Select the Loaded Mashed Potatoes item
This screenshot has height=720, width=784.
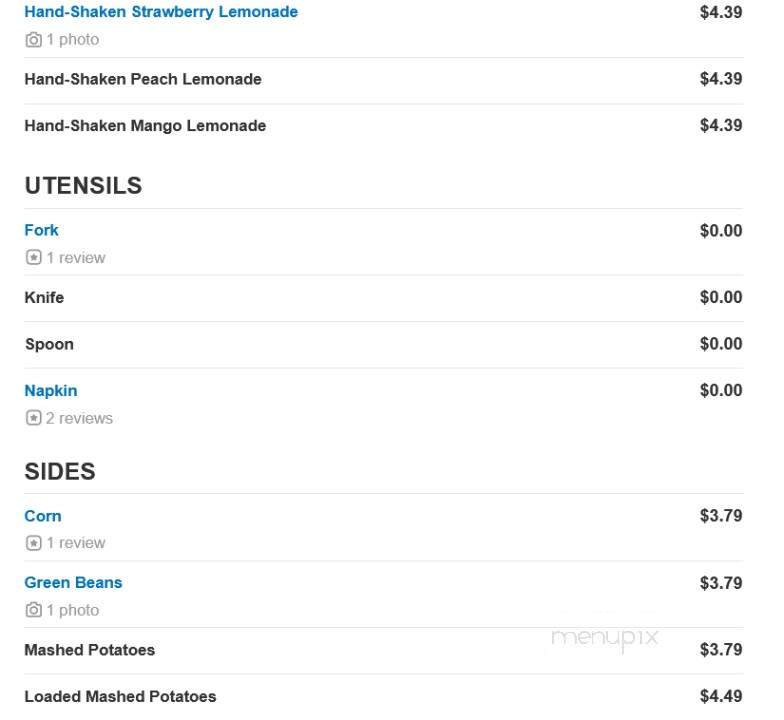click(x=120, y=696)
